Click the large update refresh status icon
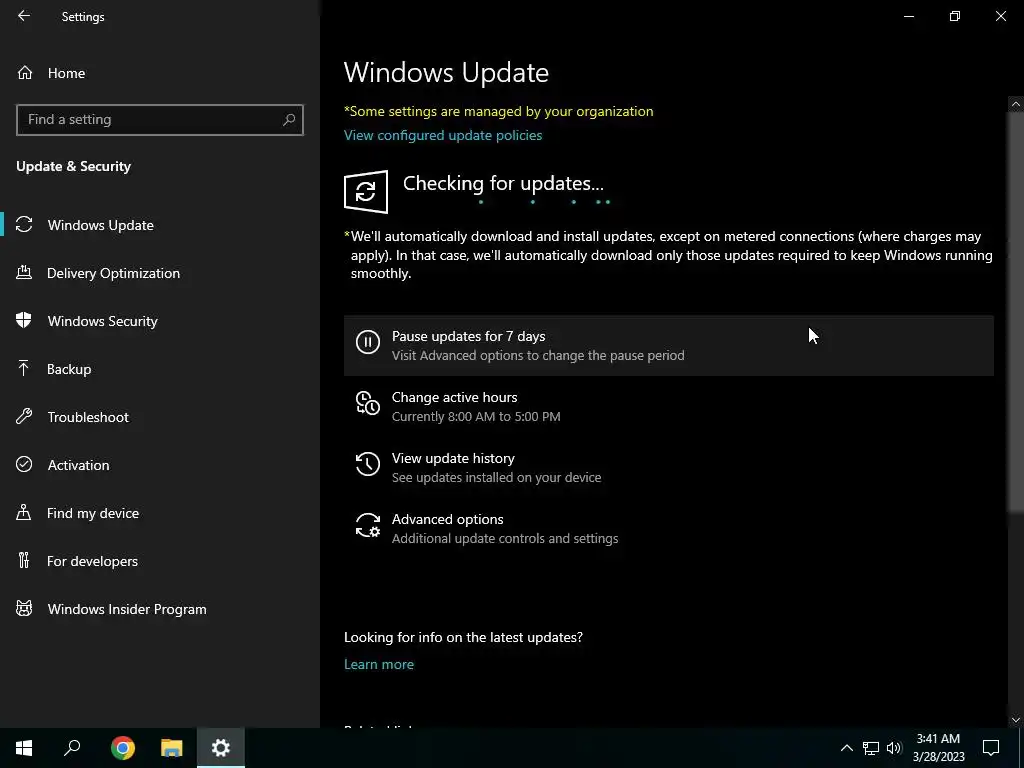The height and width of the screenshot is (768, 1024). coord(366,192)
